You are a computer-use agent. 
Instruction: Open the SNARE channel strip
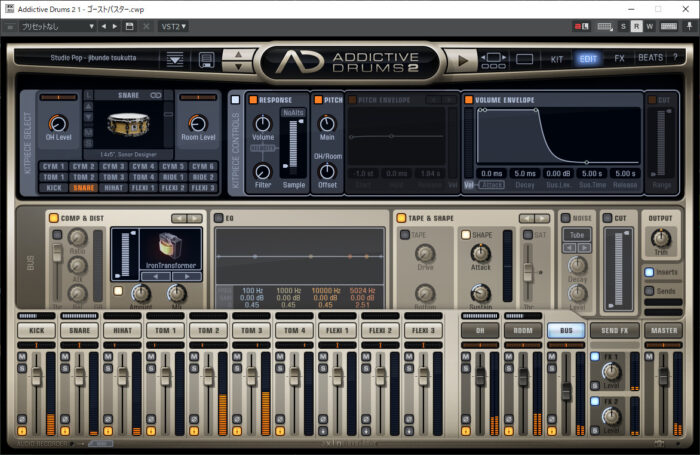(x=79, y=330)
